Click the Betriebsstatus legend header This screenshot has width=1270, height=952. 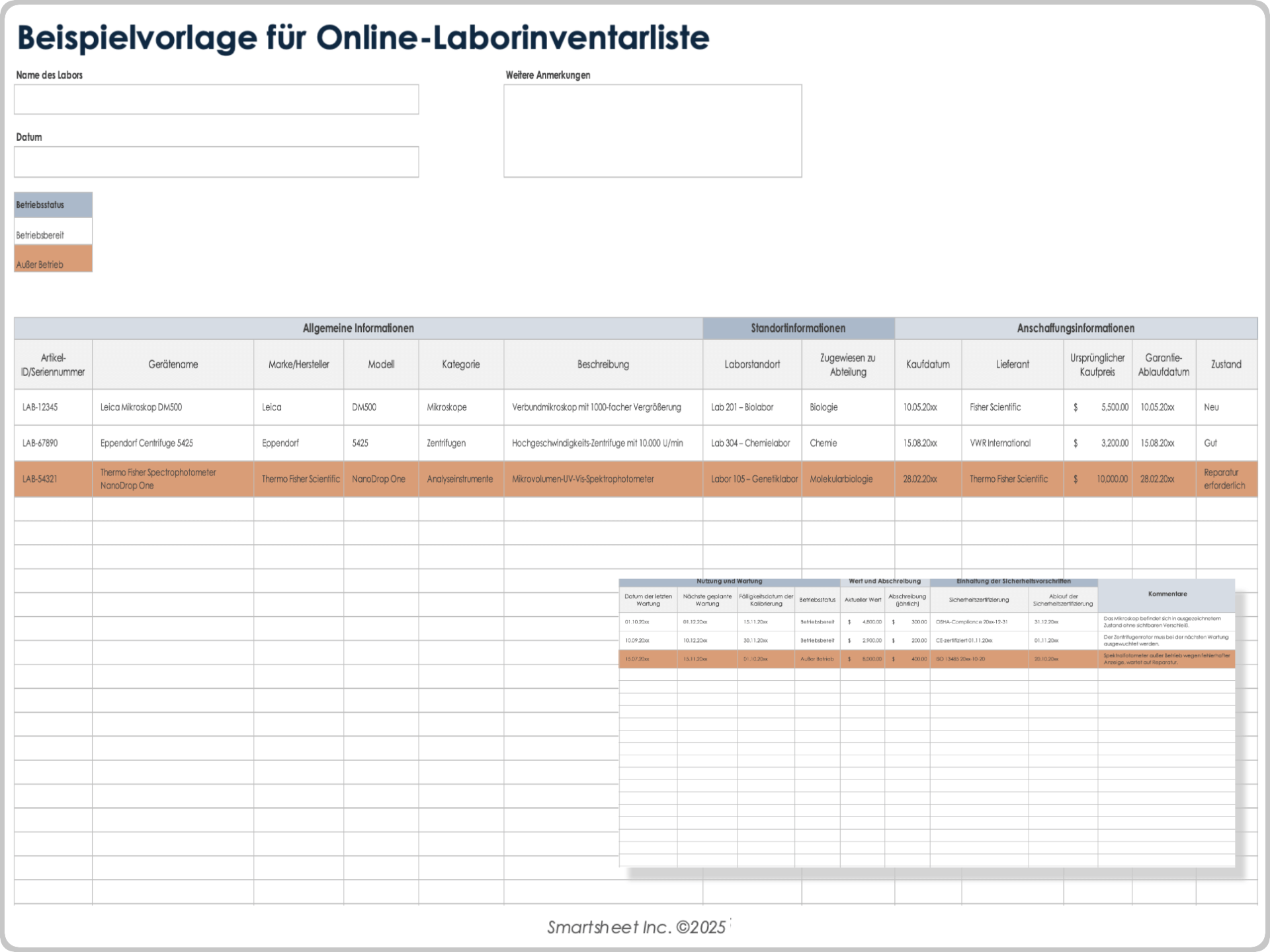click(x=53, y=205)
